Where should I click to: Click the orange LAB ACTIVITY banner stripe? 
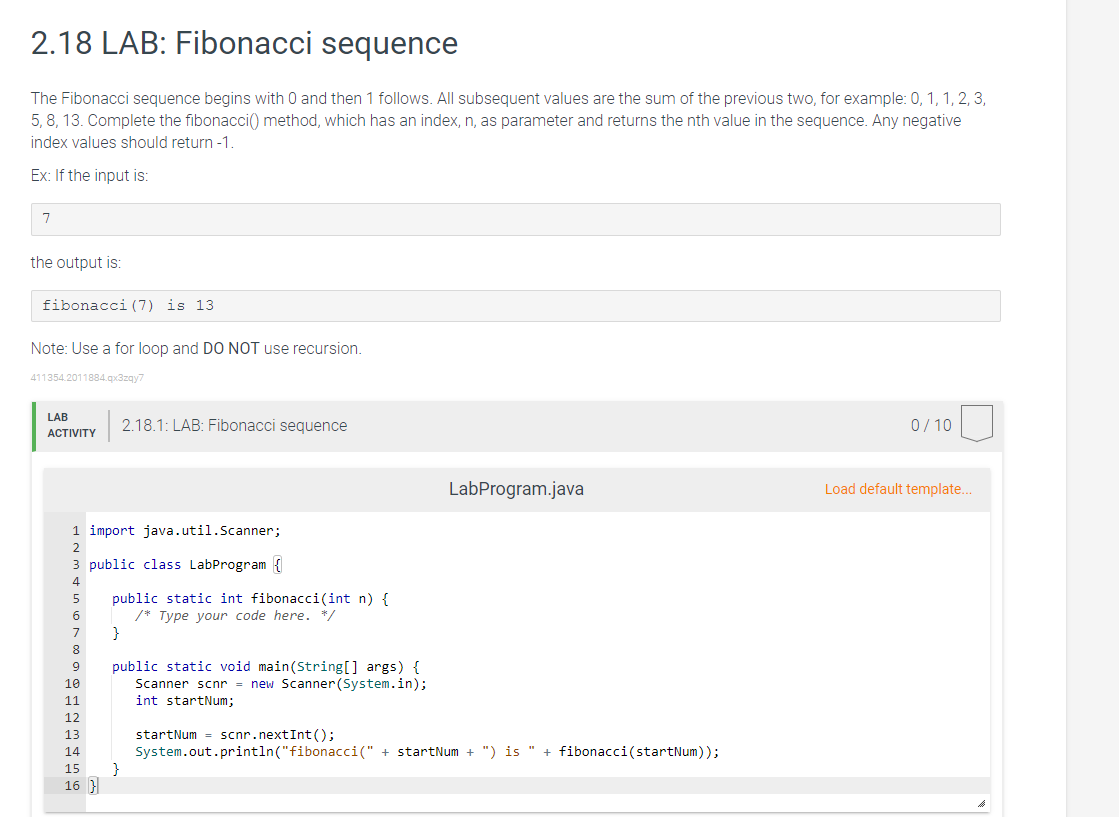coord(35,426)
